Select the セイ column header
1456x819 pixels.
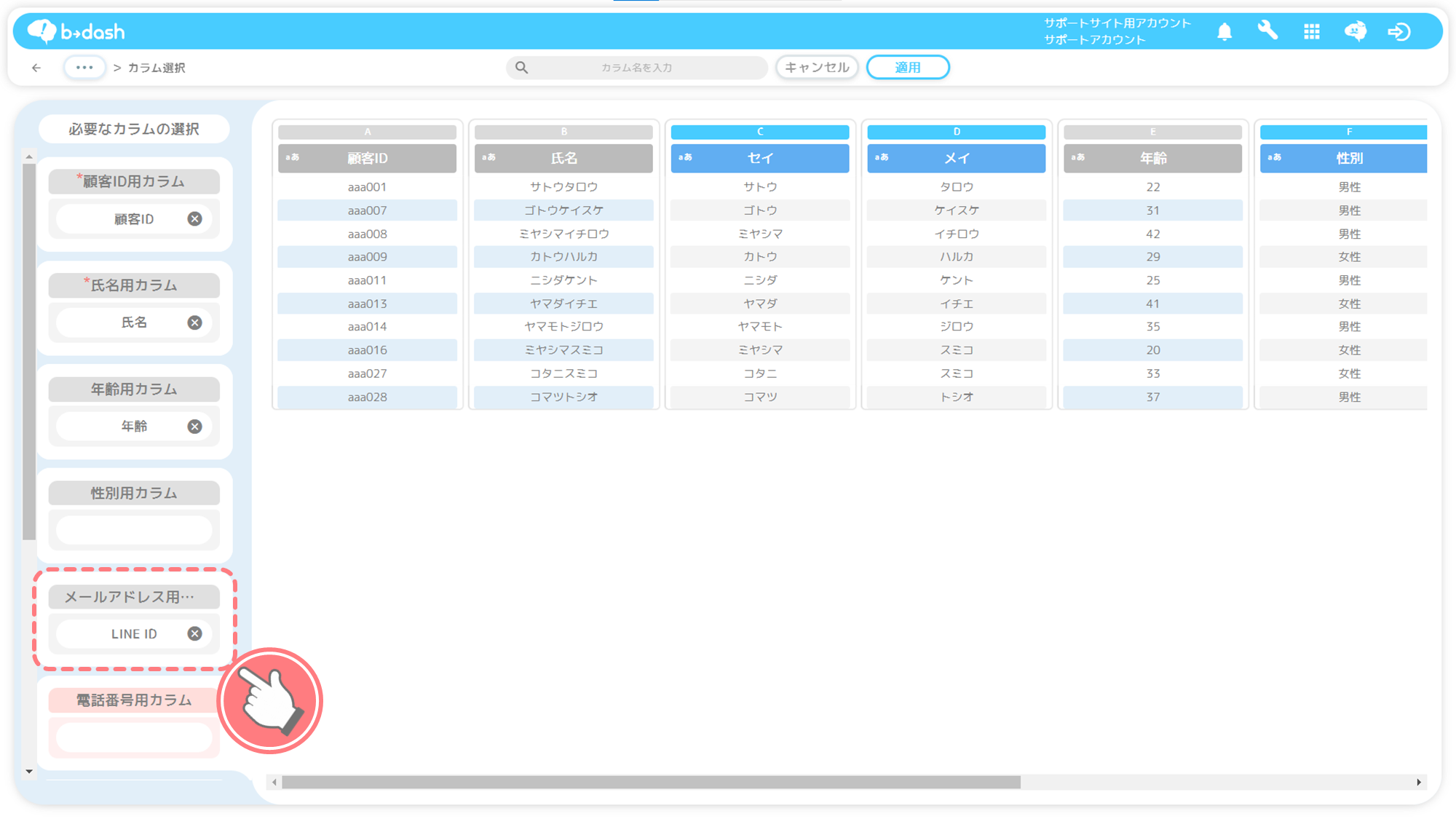click(x=759, y=158)
